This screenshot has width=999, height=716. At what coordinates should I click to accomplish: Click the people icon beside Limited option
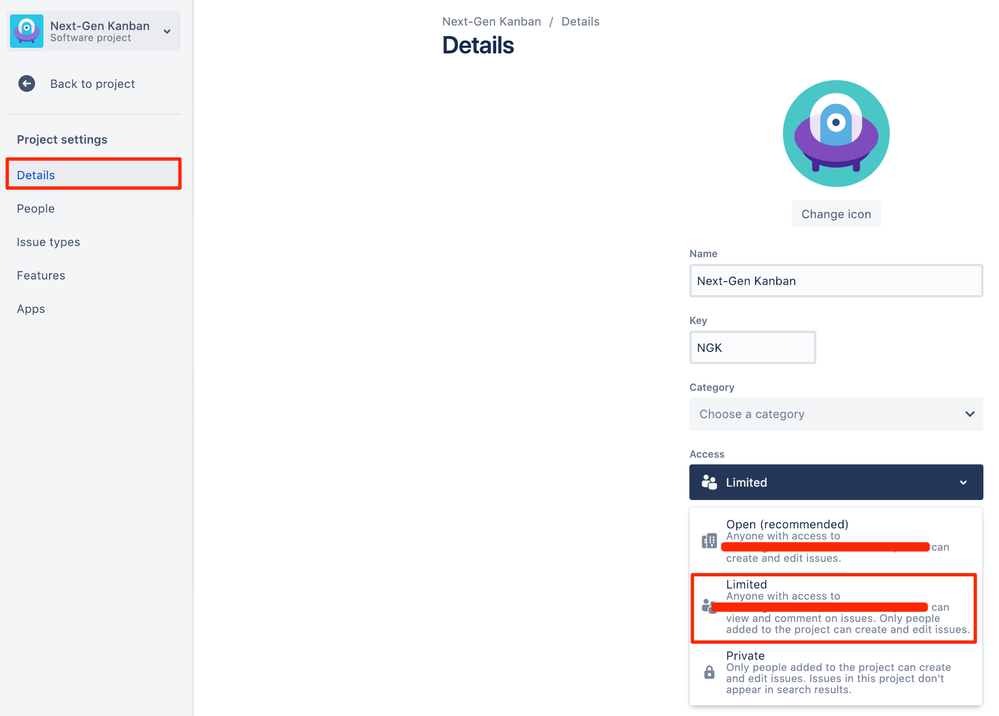(708, 606)
